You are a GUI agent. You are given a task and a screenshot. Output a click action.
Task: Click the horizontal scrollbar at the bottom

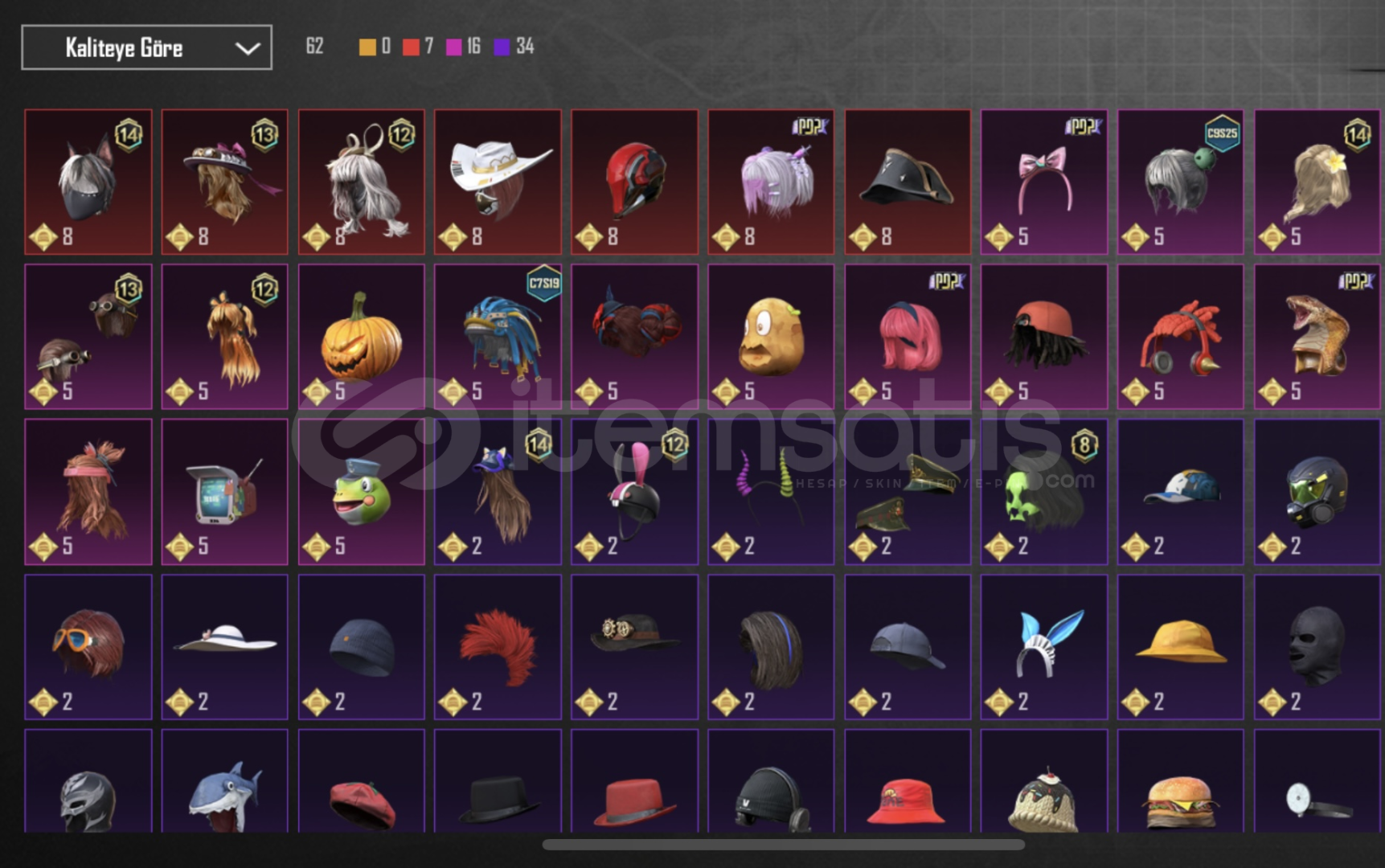coord(783,845)
